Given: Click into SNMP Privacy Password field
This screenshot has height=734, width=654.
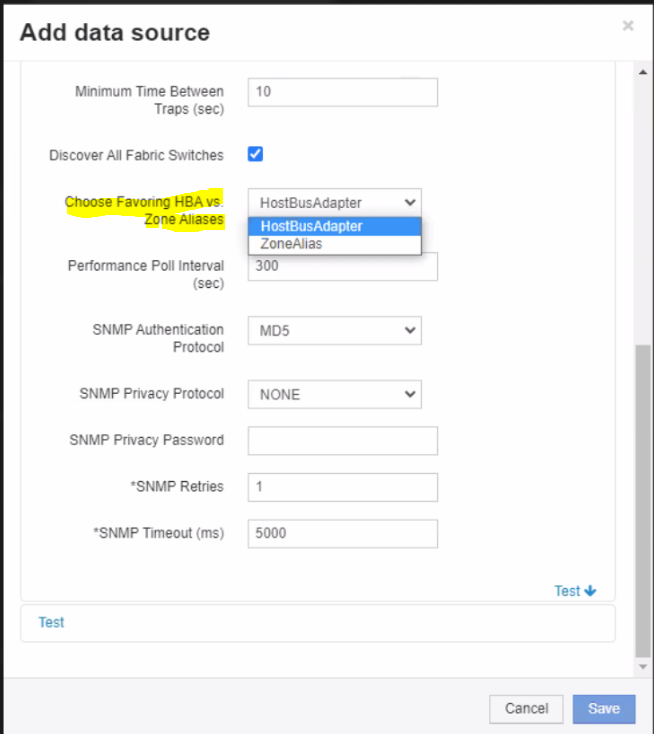Looking at the screenshot, I should 342,441.
